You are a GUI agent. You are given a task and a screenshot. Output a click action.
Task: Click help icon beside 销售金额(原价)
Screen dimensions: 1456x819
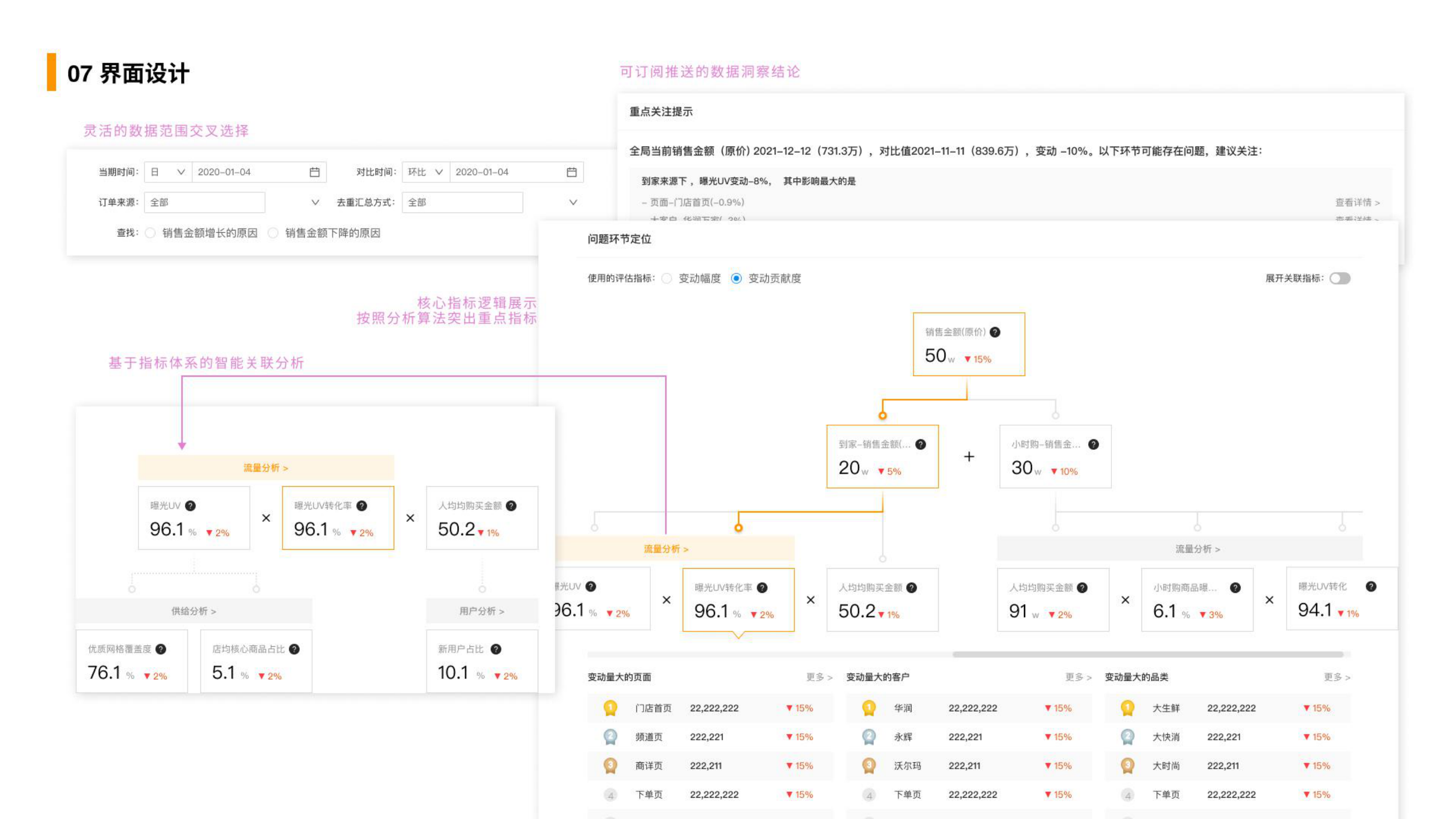click(995, 332)
